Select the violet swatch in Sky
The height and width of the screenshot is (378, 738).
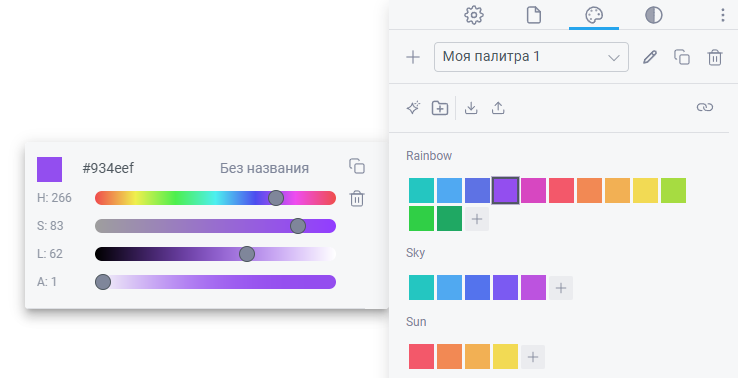point(505,288)
